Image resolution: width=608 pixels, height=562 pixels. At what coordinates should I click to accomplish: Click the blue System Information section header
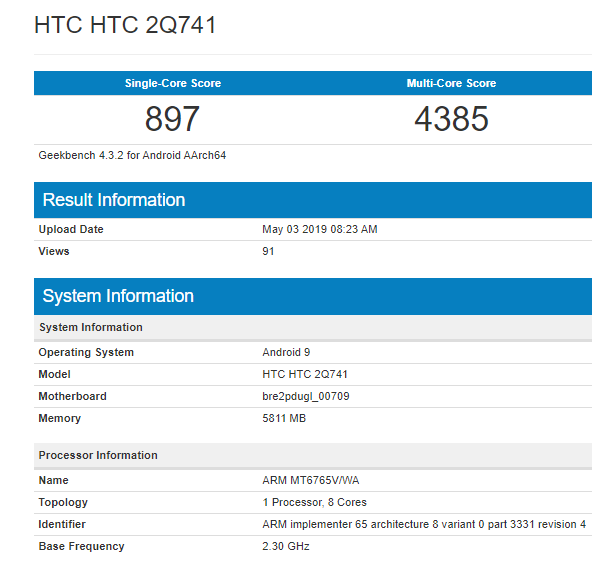click(x=313, y=296)
